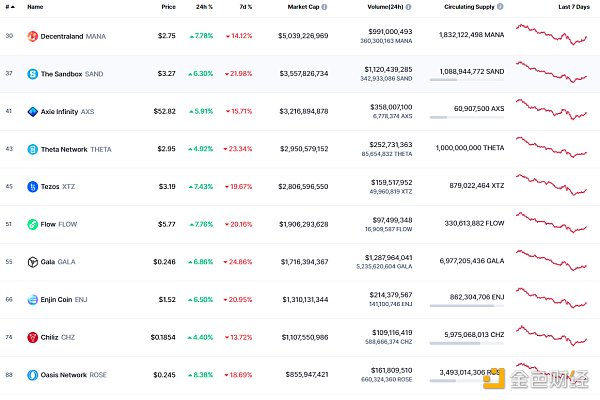Image resolution: width=600 pixels, height=400 pixels.
Task: Click the Circulating Supply info icon
Action: [x=500, y=7]
